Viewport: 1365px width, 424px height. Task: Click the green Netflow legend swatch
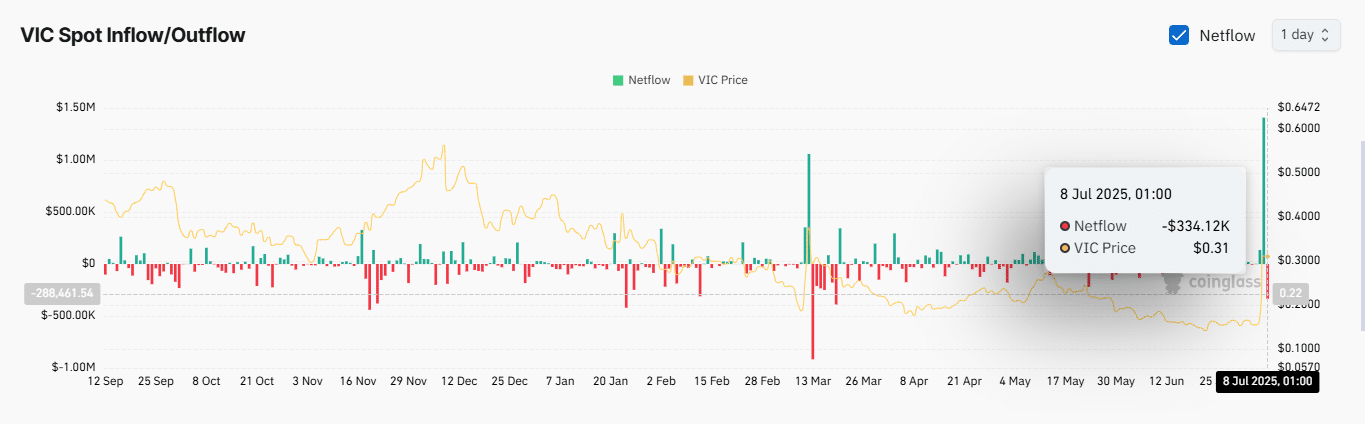(x=618, y=80)
